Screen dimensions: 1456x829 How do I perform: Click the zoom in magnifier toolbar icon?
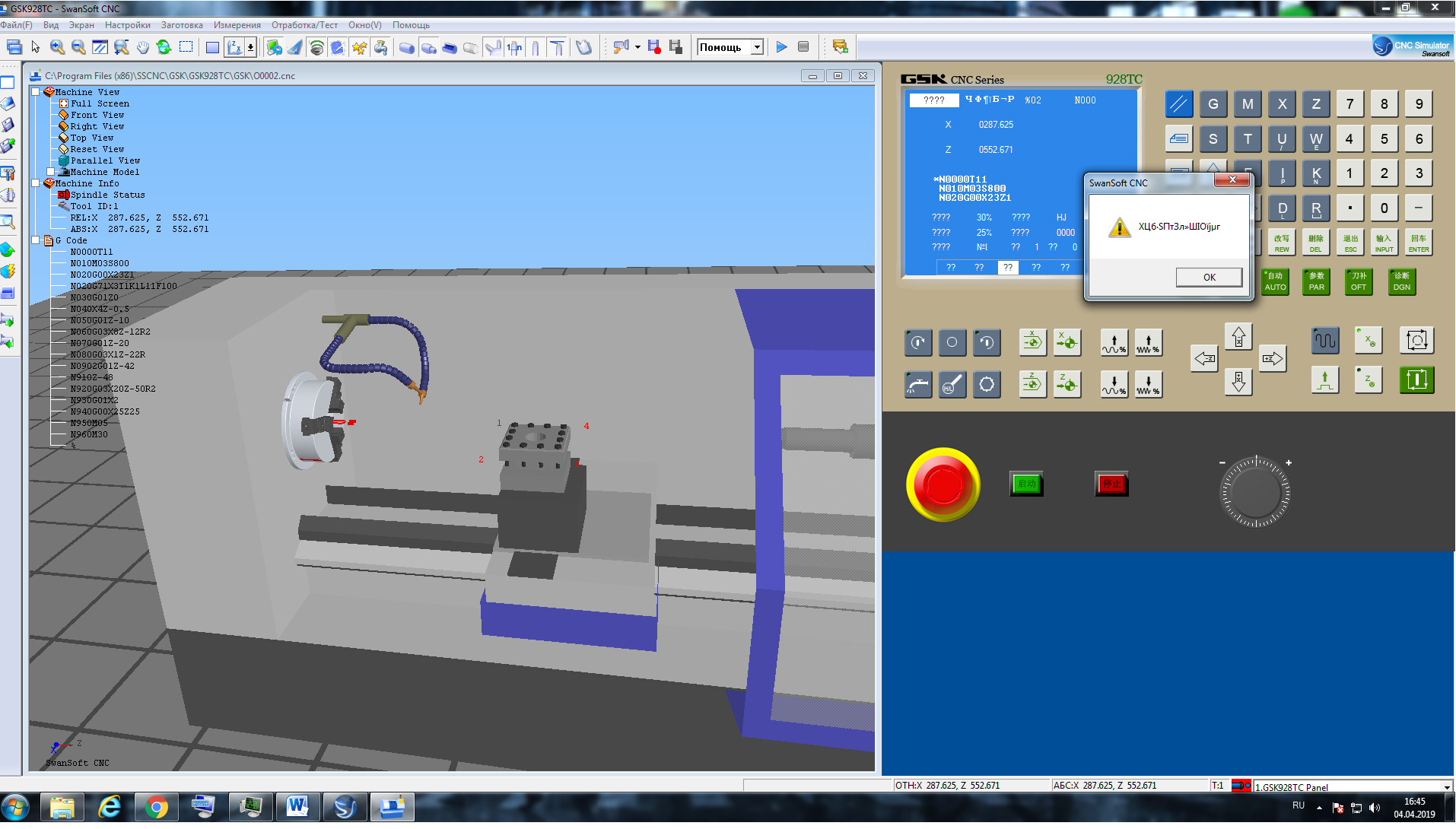tap(57, 47)
